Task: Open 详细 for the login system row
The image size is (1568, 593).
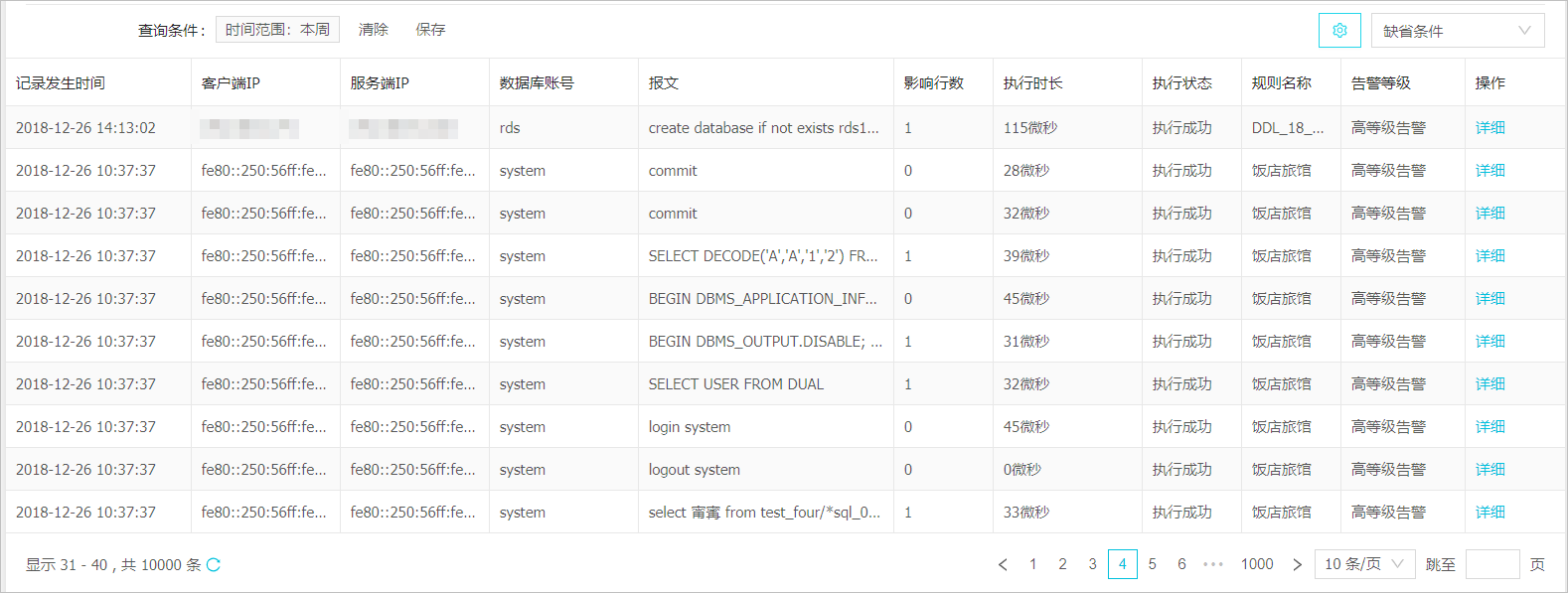Action: [x=1490, y=427]
